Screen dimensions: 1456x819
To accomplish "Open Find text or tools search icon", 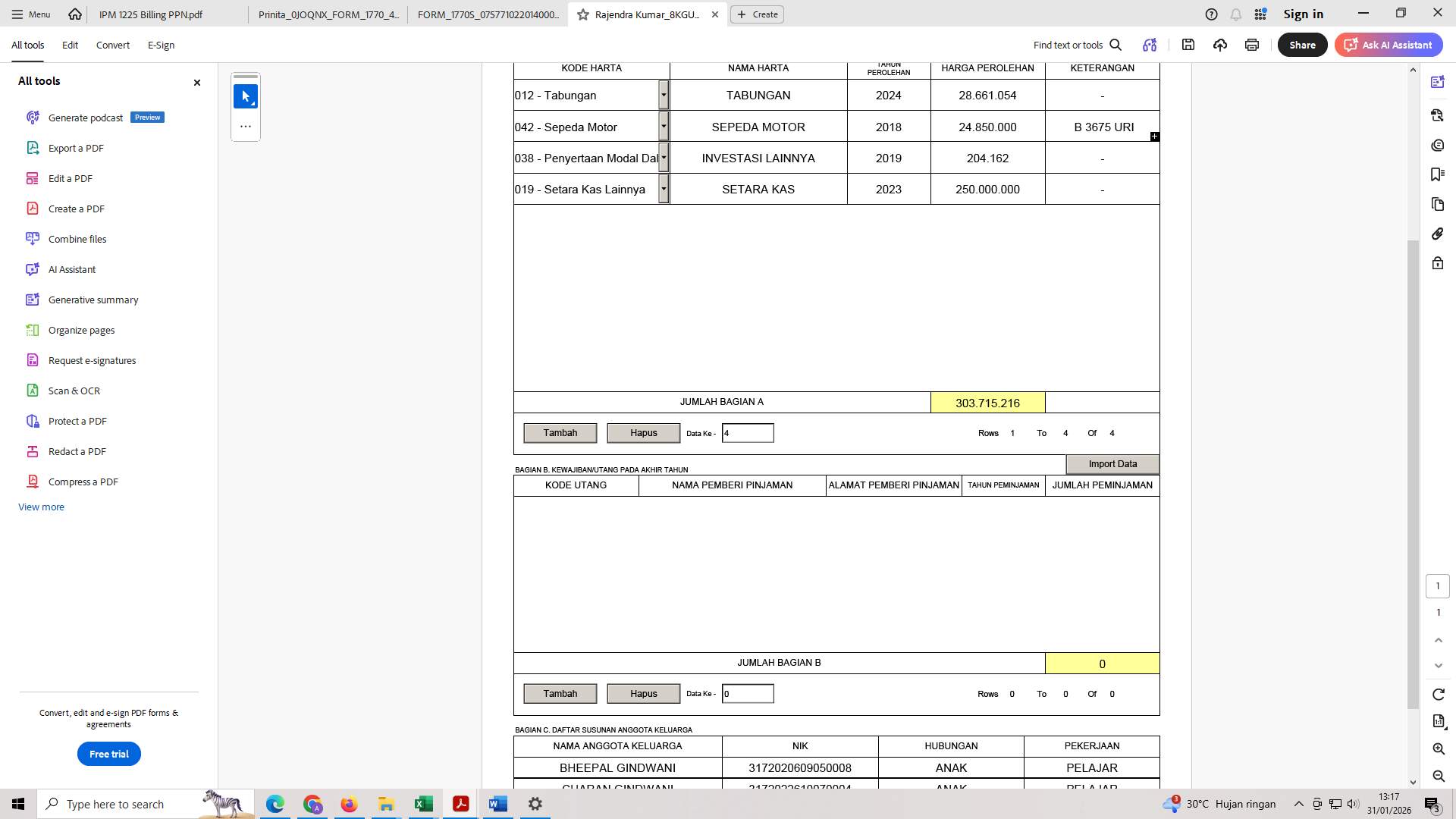I will click(x=1116, y=45).
